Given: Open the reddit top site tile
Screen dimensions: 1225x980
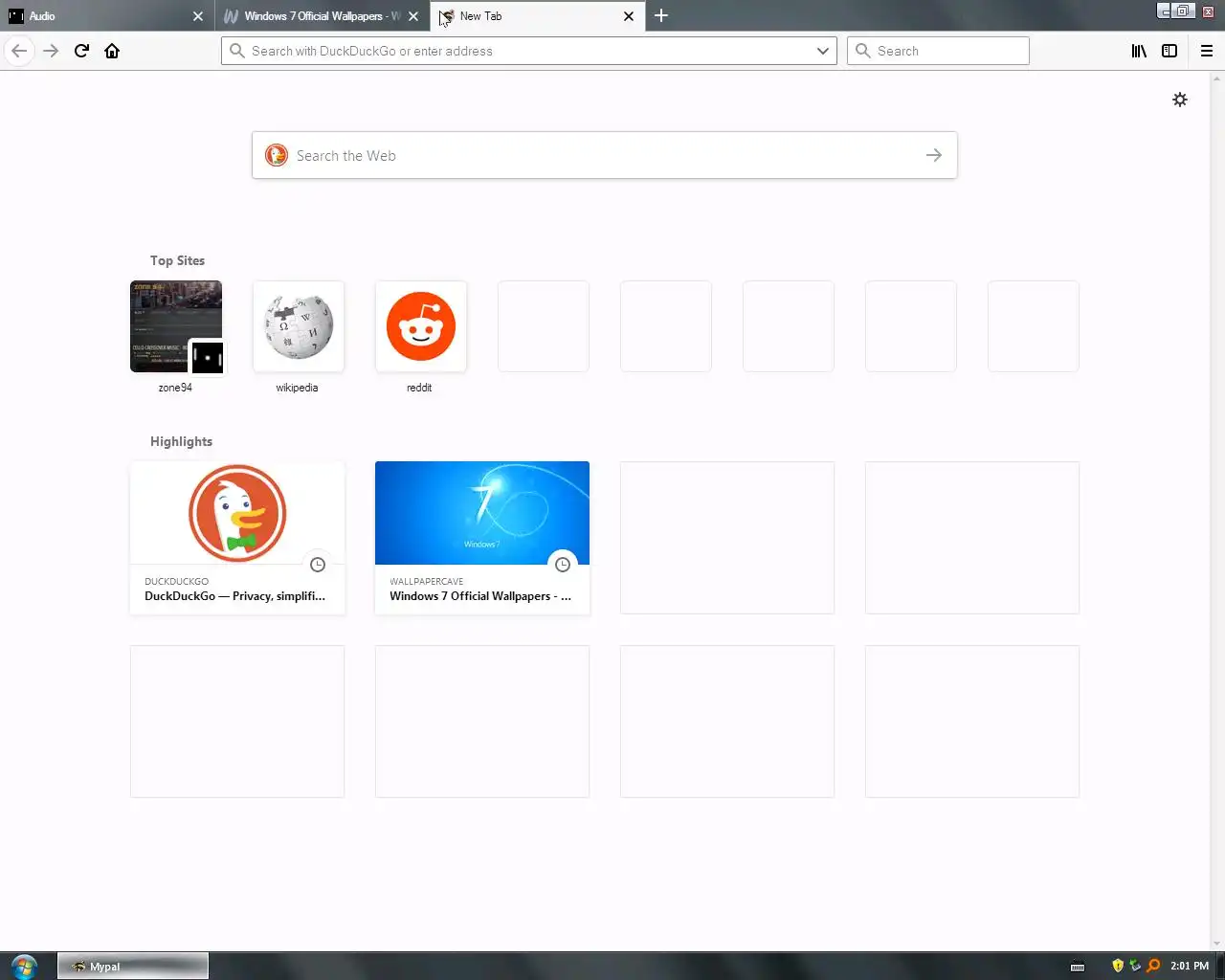Looking at the screenshot, I should pyautogui.click(x=421, y=326).
